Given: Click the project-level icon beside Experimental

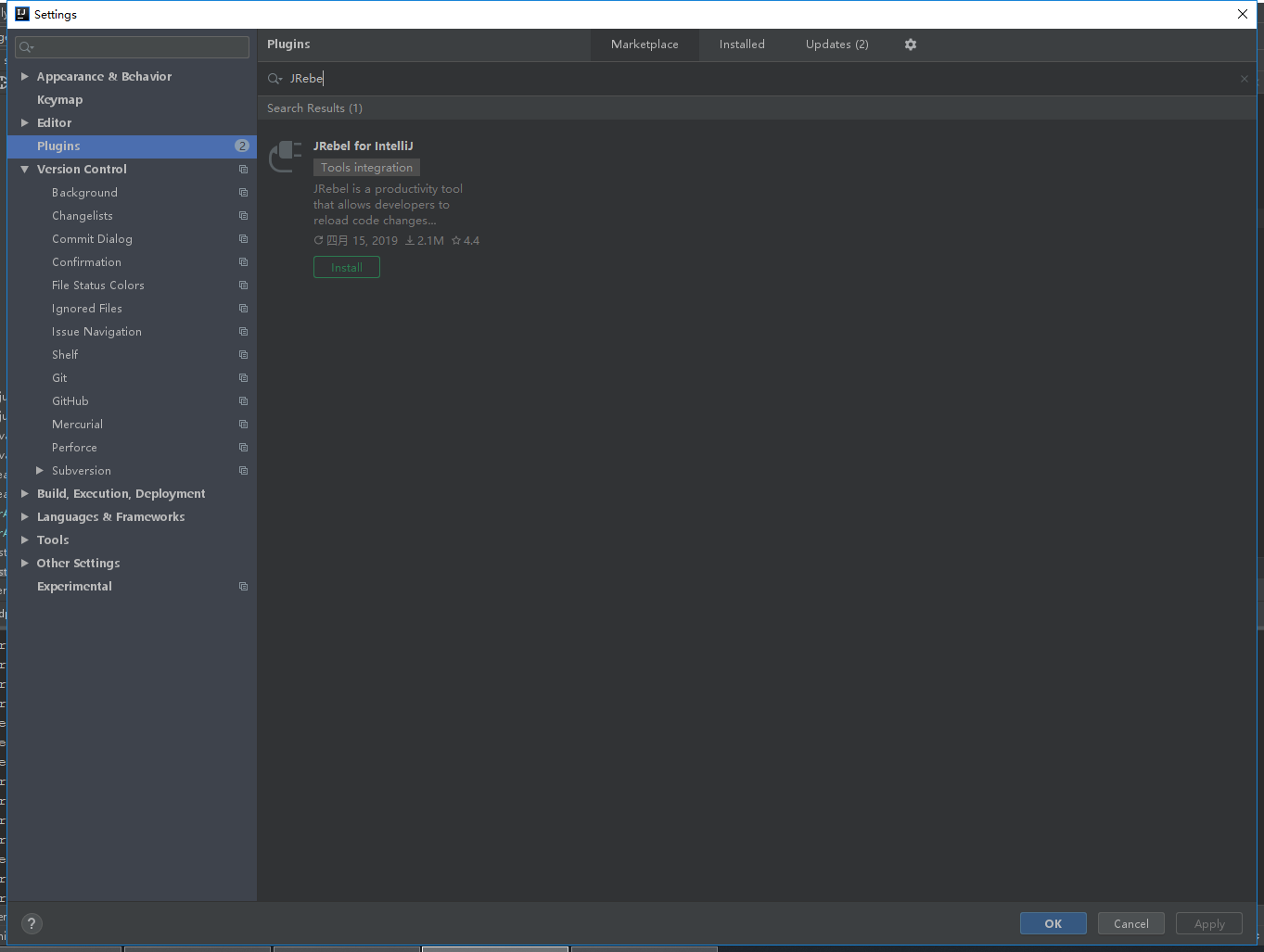Looking at the screenshot, I should click(243, 587).
